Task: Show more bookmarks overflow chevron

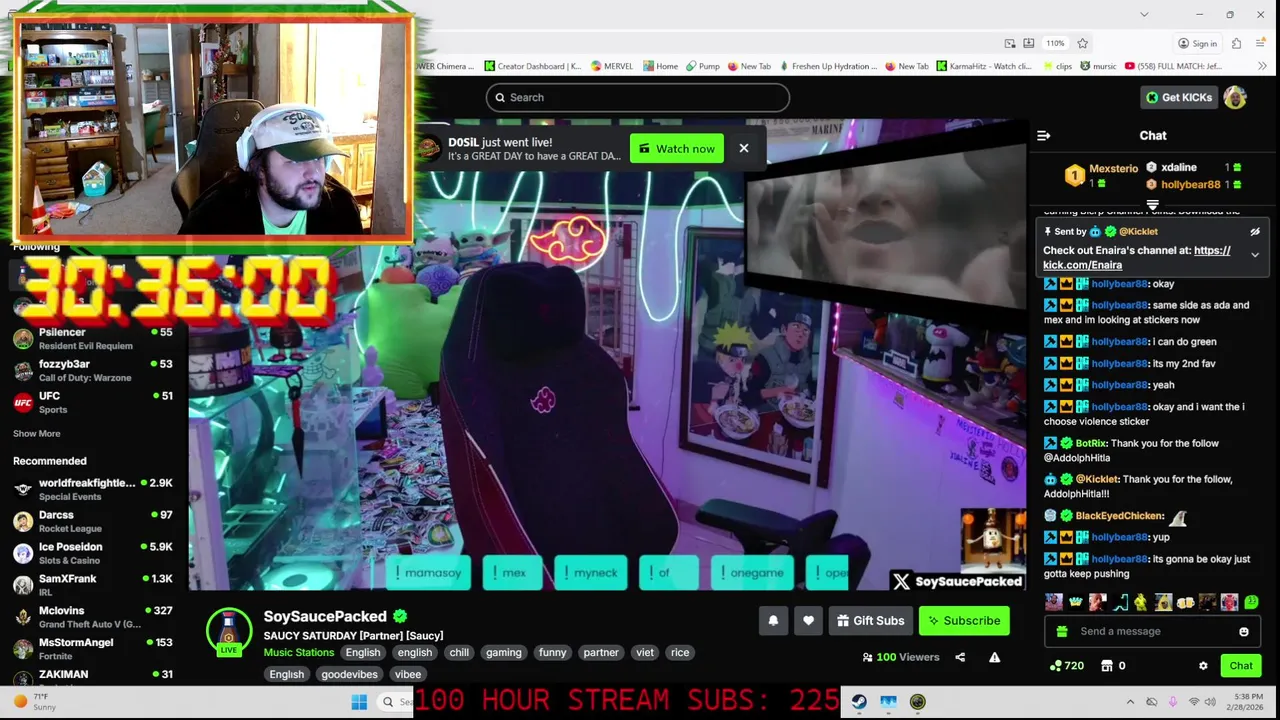Action: point(1263,66)
